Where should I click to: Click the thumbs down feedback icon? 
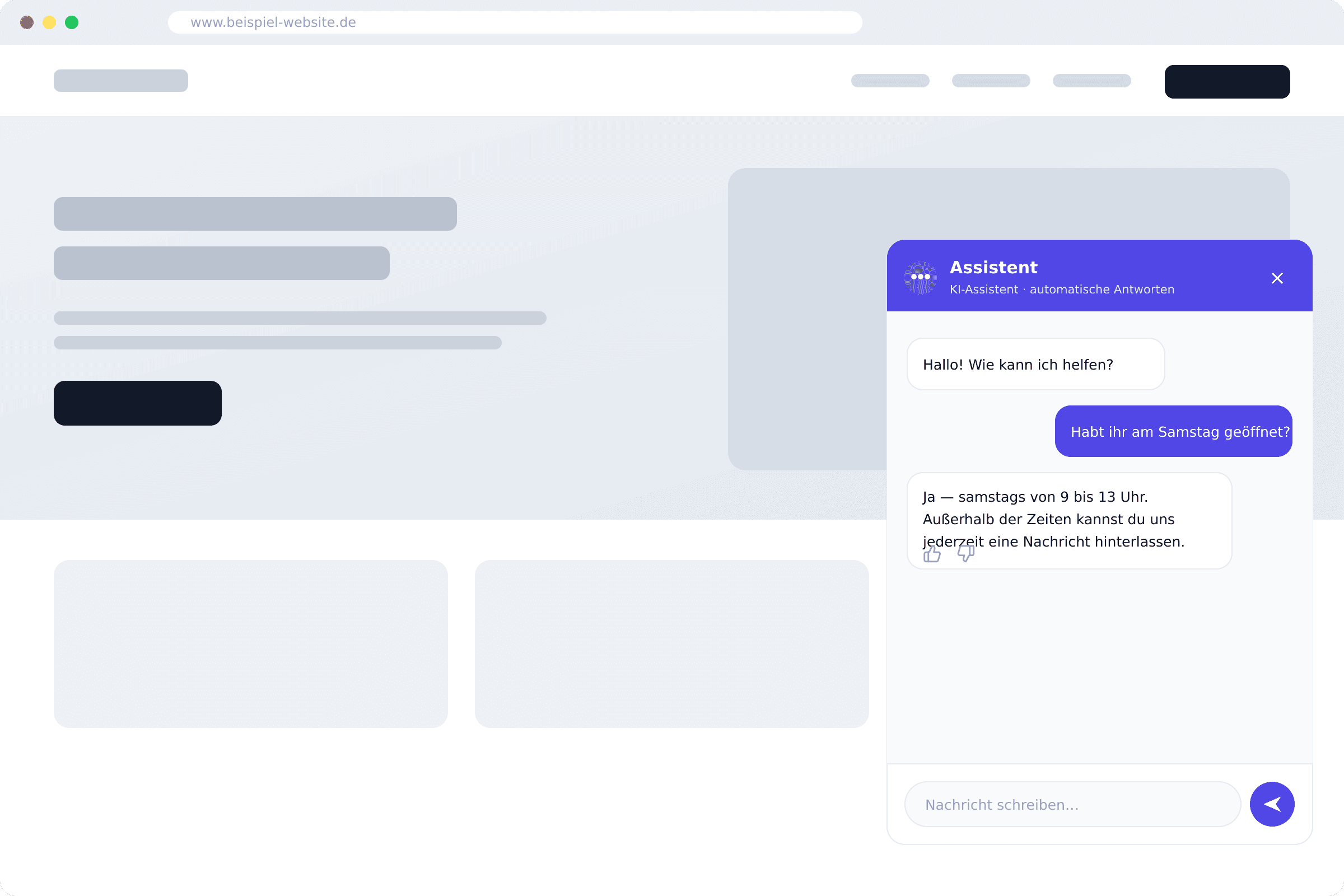[965, 553]
